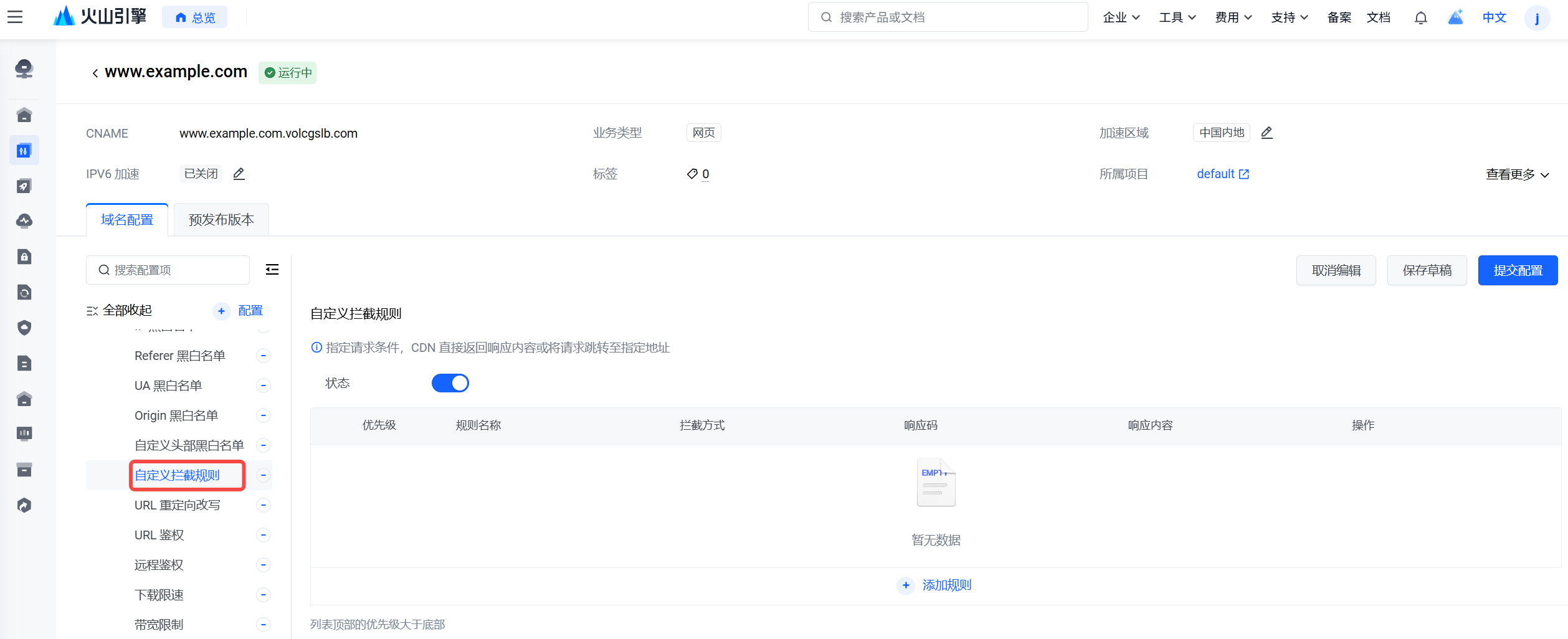Viewport: 1568px width, 639px height.
Task: Click the user avatar j icon
Action: click(x=1537, y=17)
